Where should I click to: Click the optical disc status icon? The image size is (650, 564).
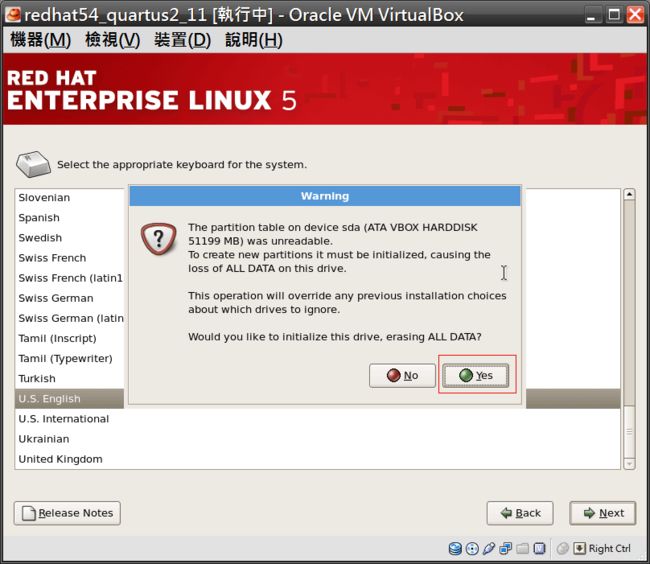coord(472,548)
